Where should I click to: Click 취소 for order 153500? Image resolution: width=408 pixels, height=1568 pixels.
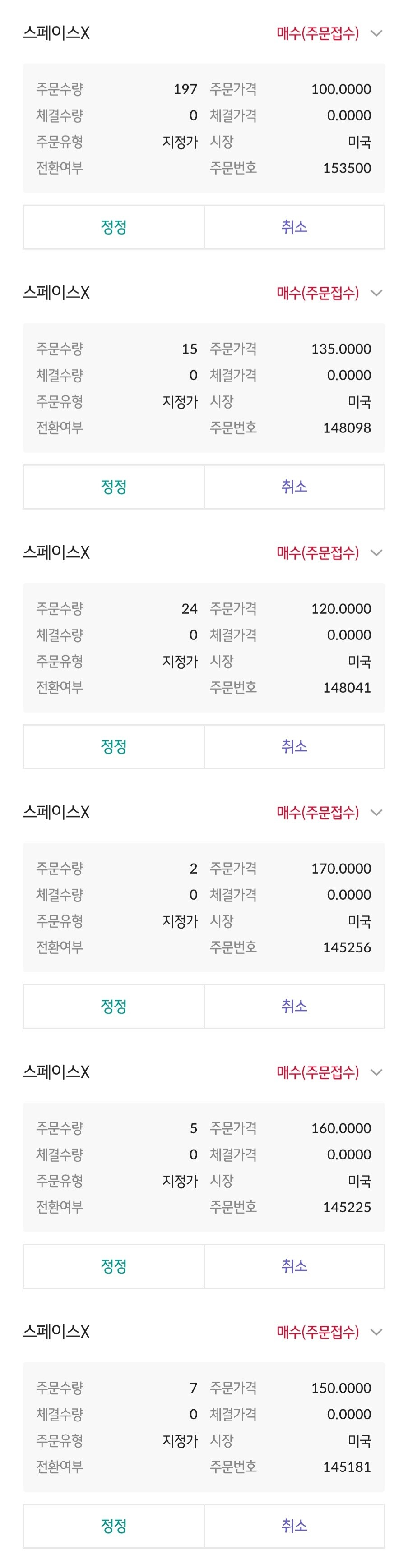(x=295, y=227)
